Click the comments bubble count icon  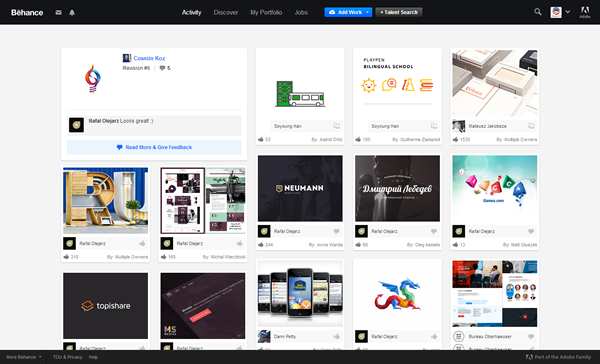pyautogui.click(x=162, y=68)
